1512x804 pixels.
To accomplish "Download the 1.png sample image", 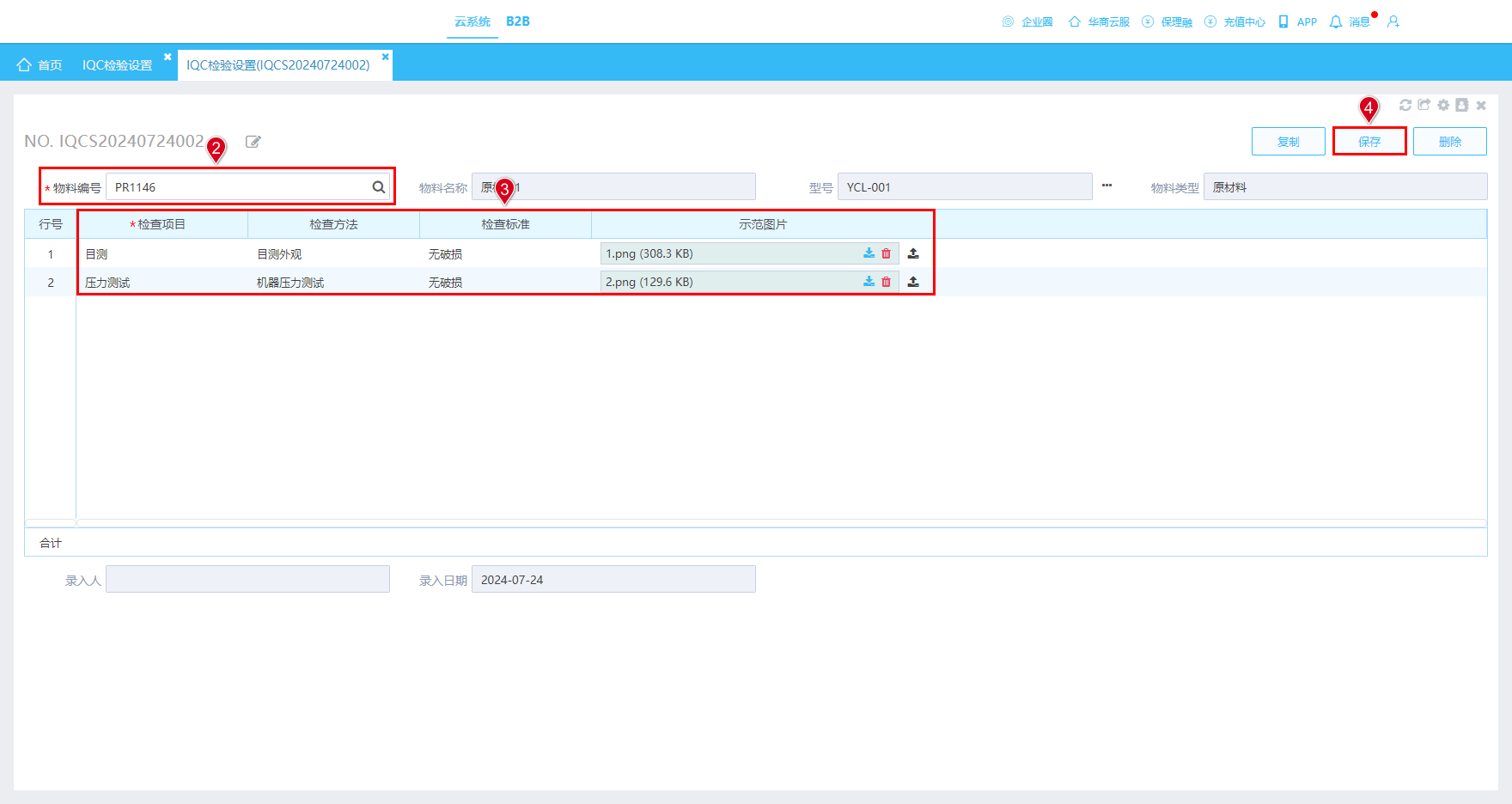I will pyautogui.click(x=869, y=253).
